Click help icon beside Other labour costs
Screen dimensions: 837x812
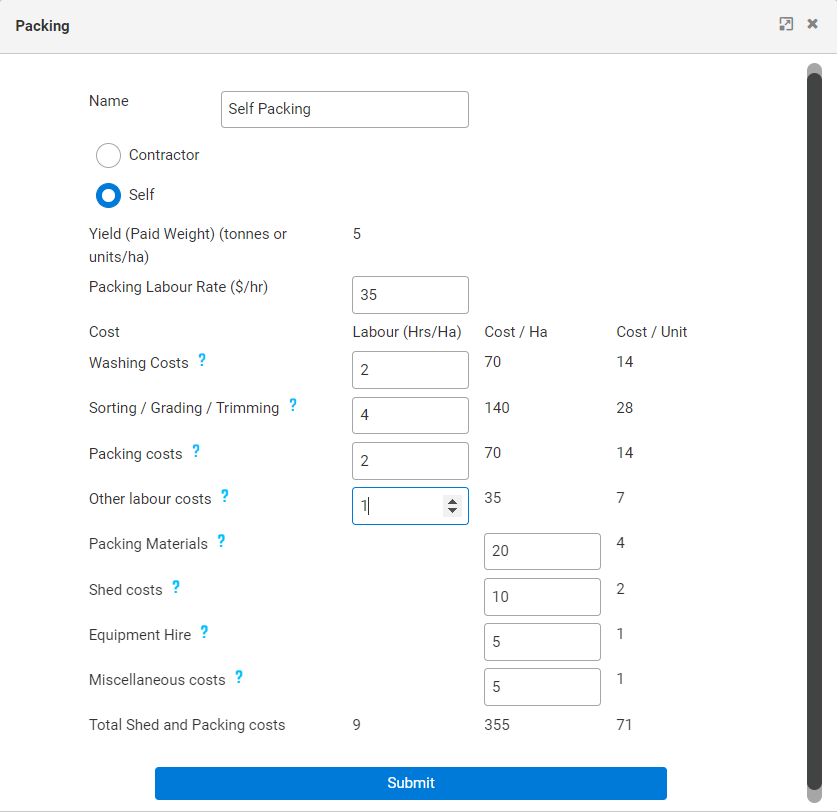pyautogui.click(x=225, y=496)
